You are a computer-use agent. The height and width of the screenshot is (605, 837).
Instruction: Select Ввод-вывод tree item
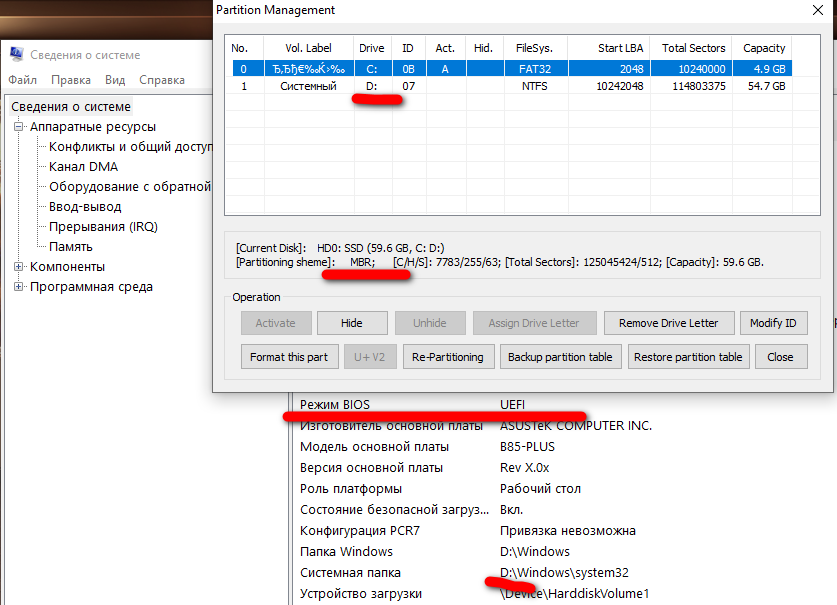point(85,207)
